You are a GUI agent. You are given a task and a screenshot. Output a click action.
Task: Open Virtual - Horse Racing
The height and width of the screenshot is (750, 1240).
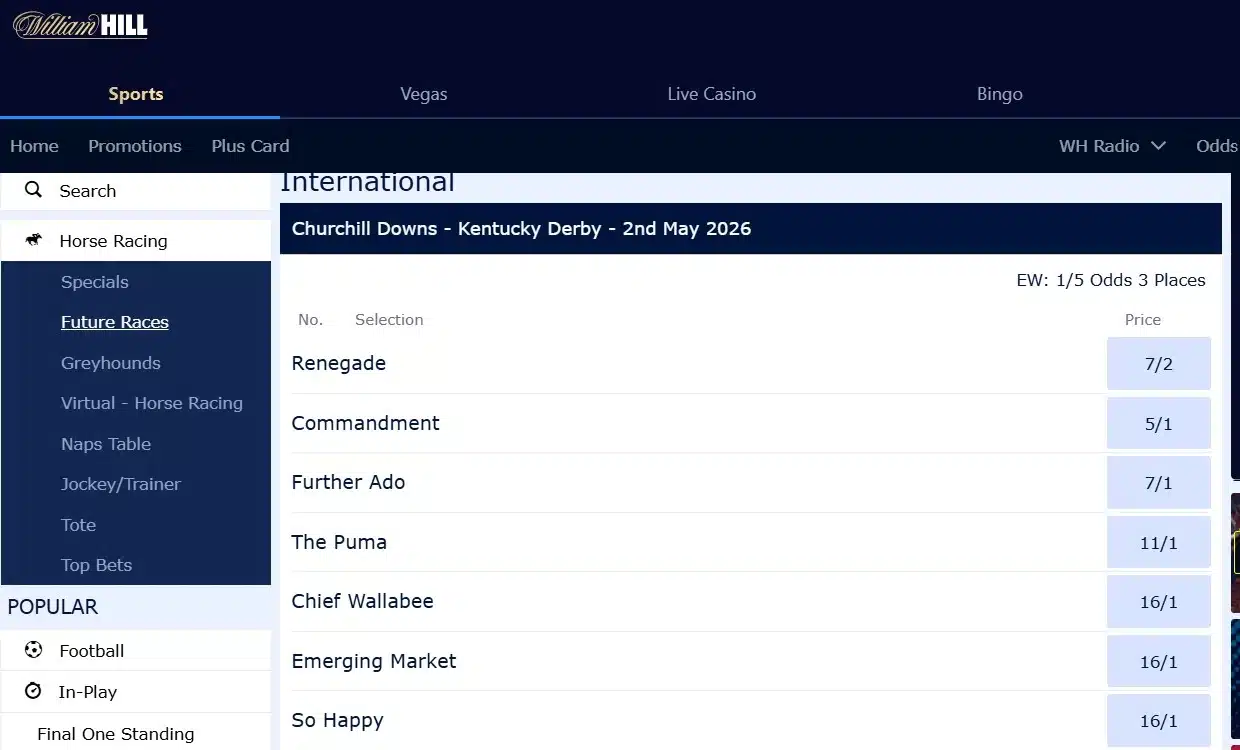tap(152, 403)
